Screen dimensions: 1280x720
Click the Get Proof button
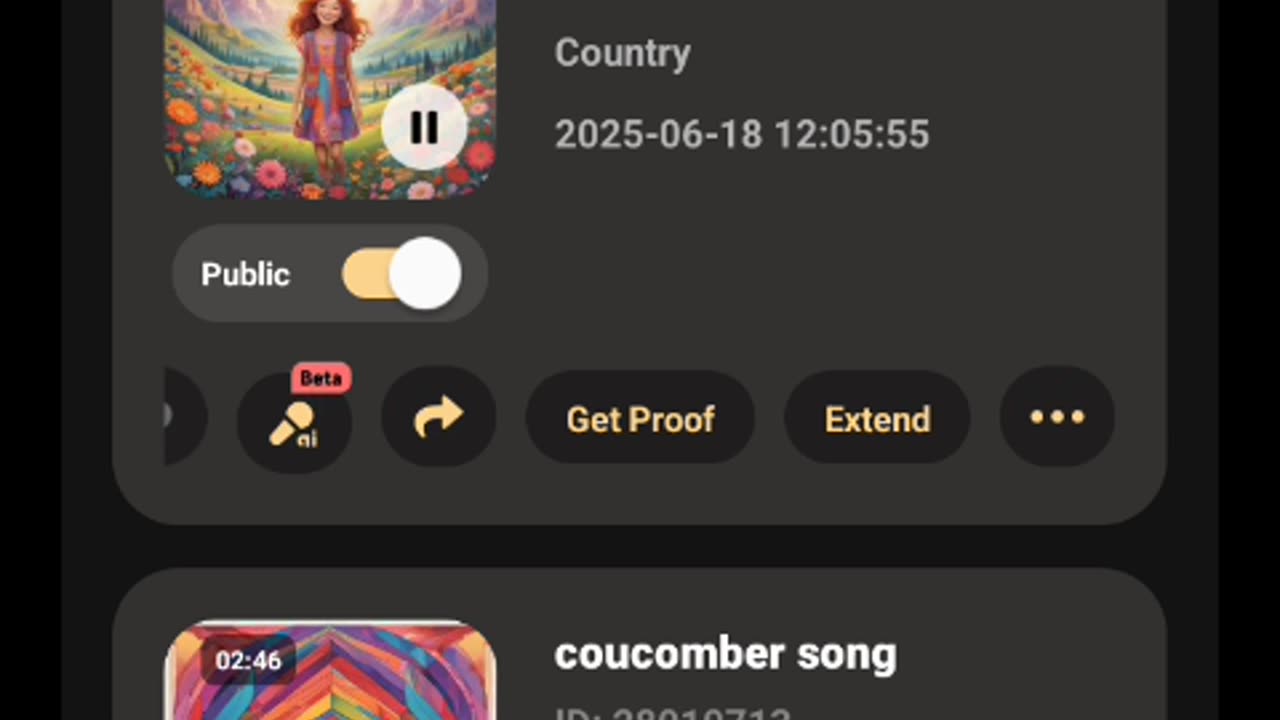(x=640, y=418)
